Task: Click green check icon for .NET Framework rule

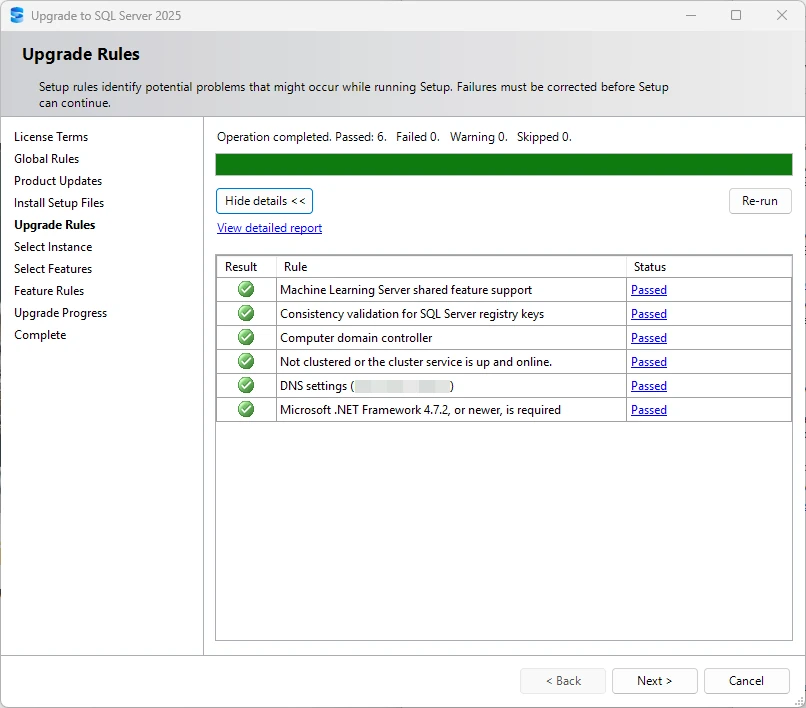Action: point(246,409)
